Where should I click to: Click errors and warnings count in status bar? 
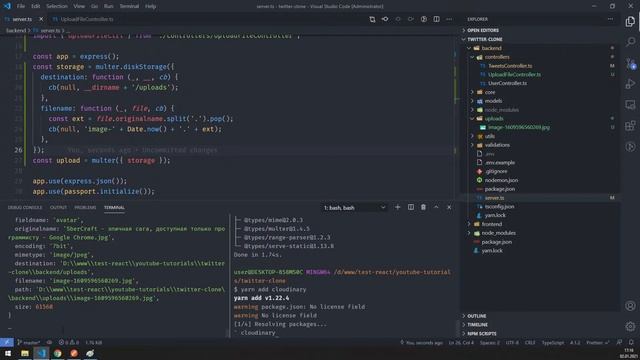tap(69, 342)
